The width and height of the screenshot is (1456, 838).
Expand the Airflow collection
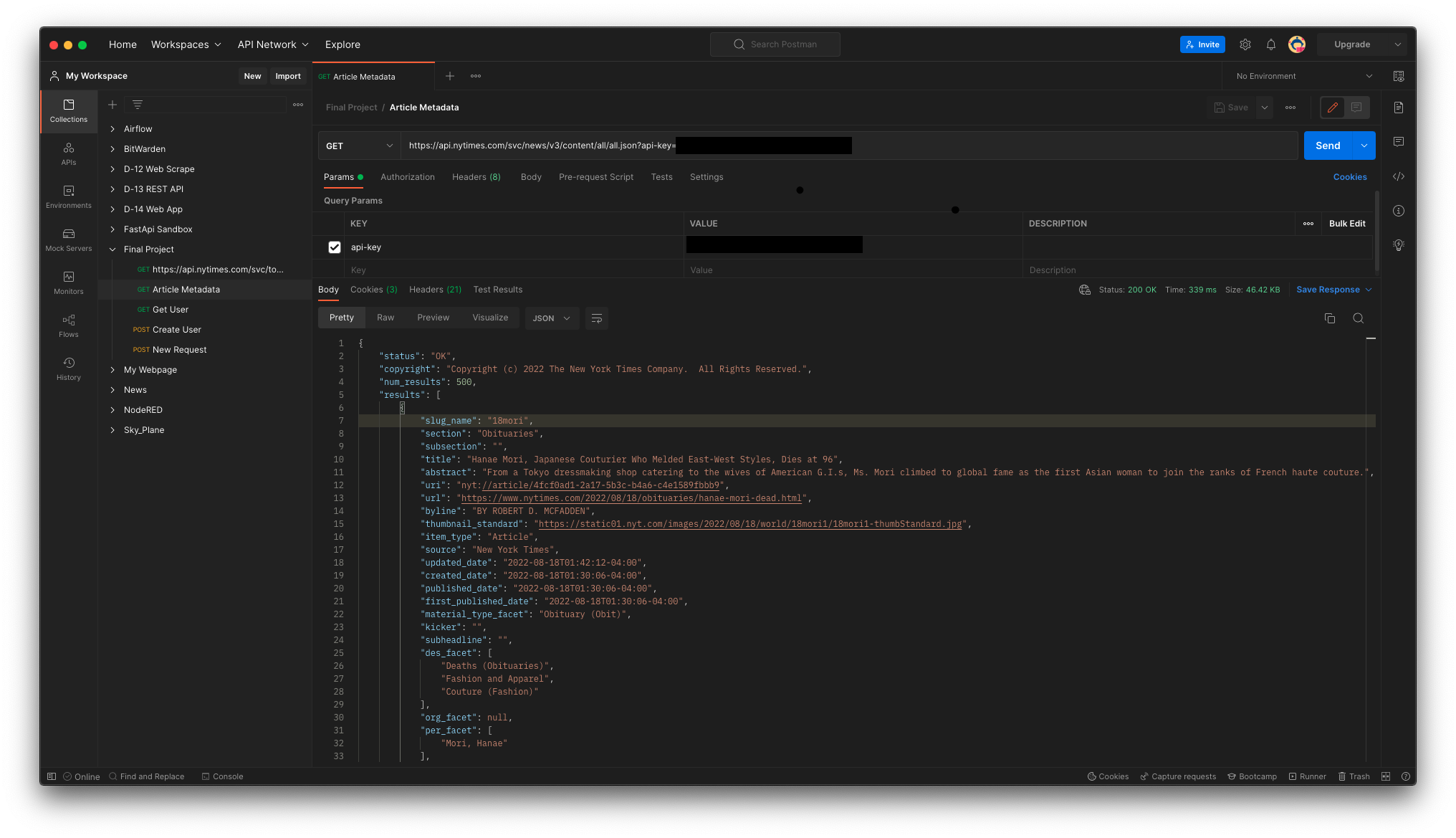112,129
